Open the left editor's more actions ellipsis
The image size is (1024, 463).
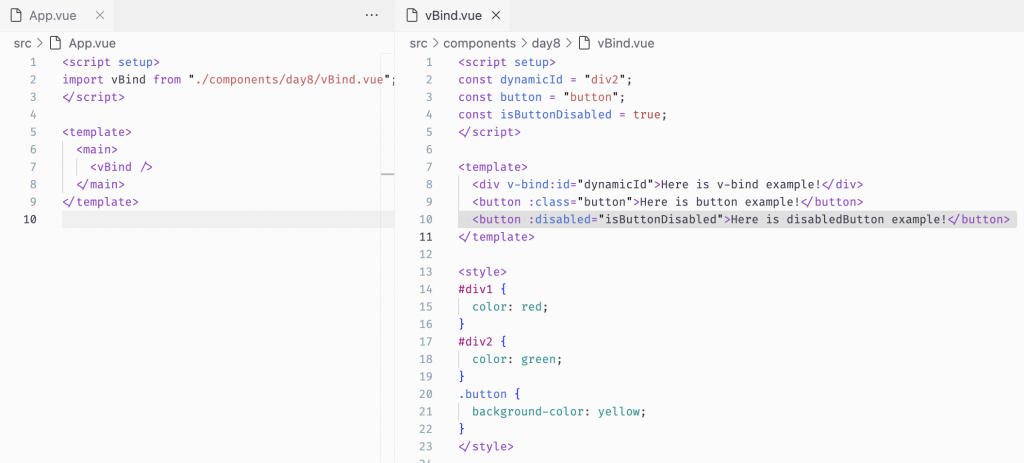point(372,15)
